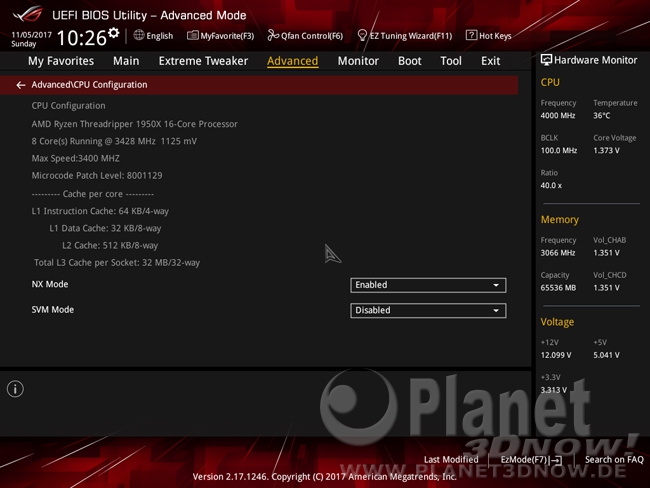
Task: Click the ROG logo in the header
Action: pyautogui.click(x=28, y=15)
